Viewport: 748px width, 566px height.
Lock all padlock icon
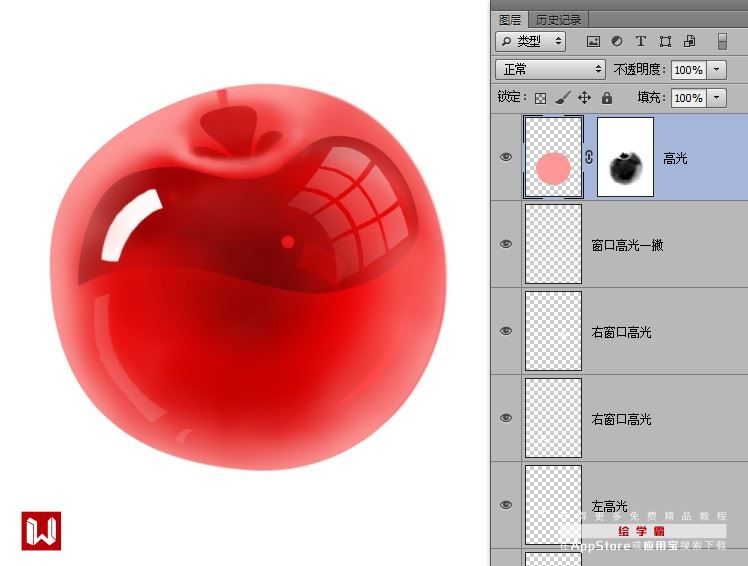tap(607, 98)
